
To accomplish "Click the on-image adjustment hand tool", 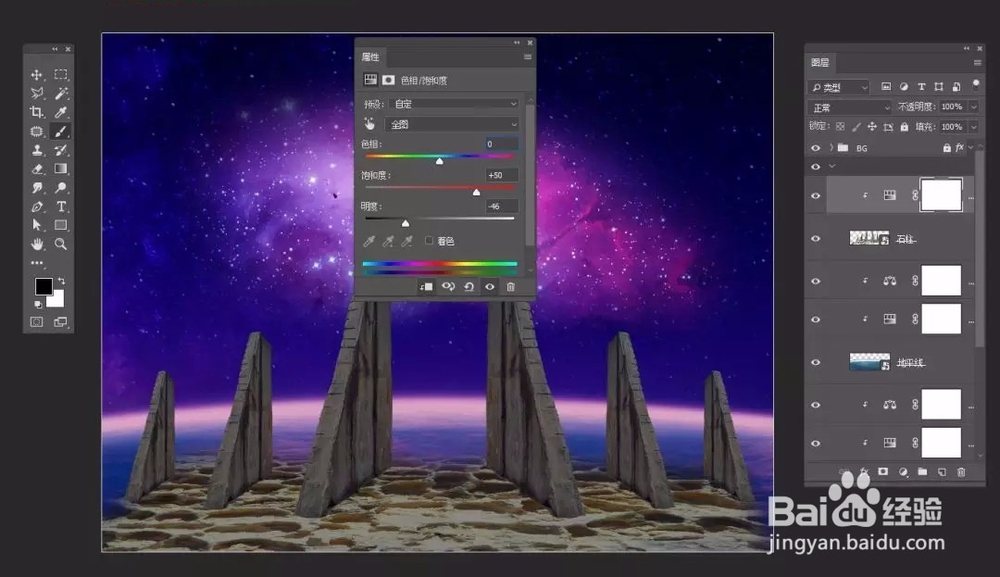I will point(369,124).
